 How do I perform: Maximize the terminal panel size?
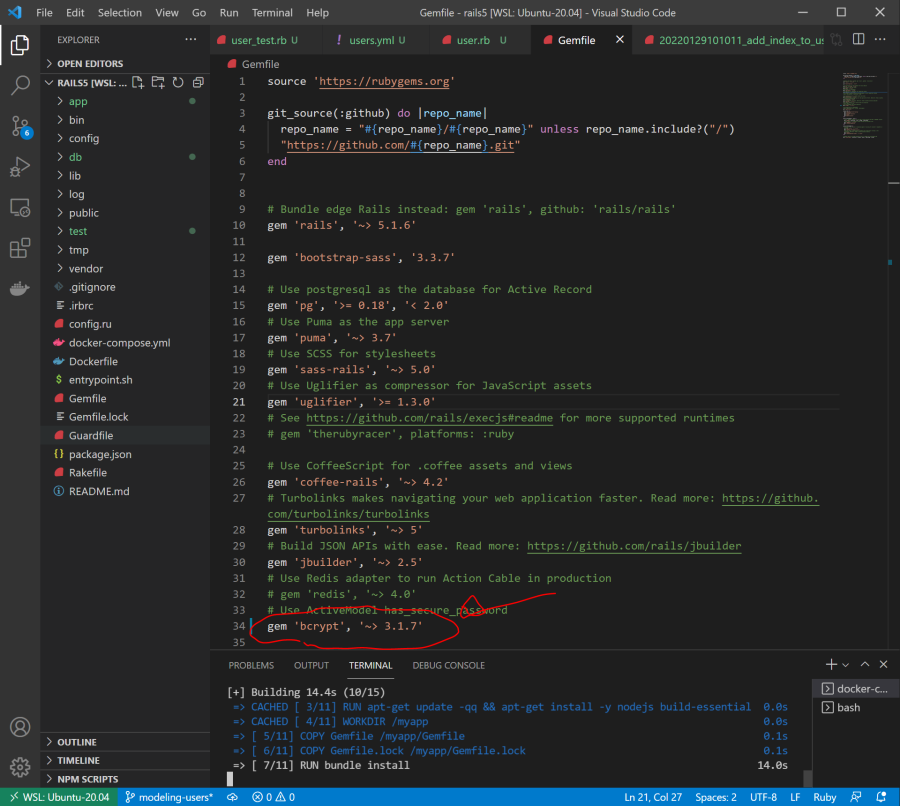pyautogui.click(x=863, y=665)
